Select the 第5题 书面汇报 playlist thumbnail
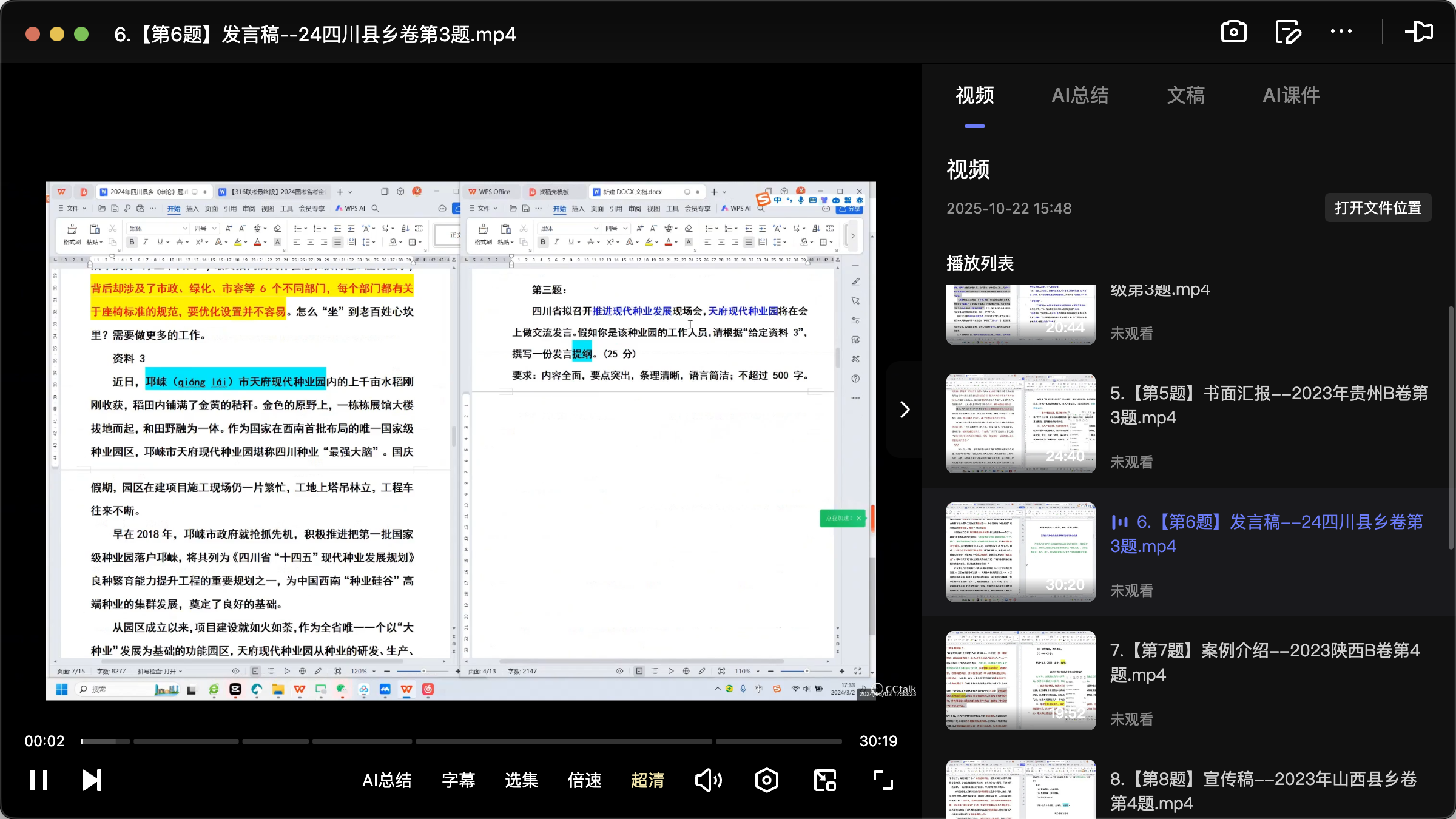 (x=1020, y=423)
